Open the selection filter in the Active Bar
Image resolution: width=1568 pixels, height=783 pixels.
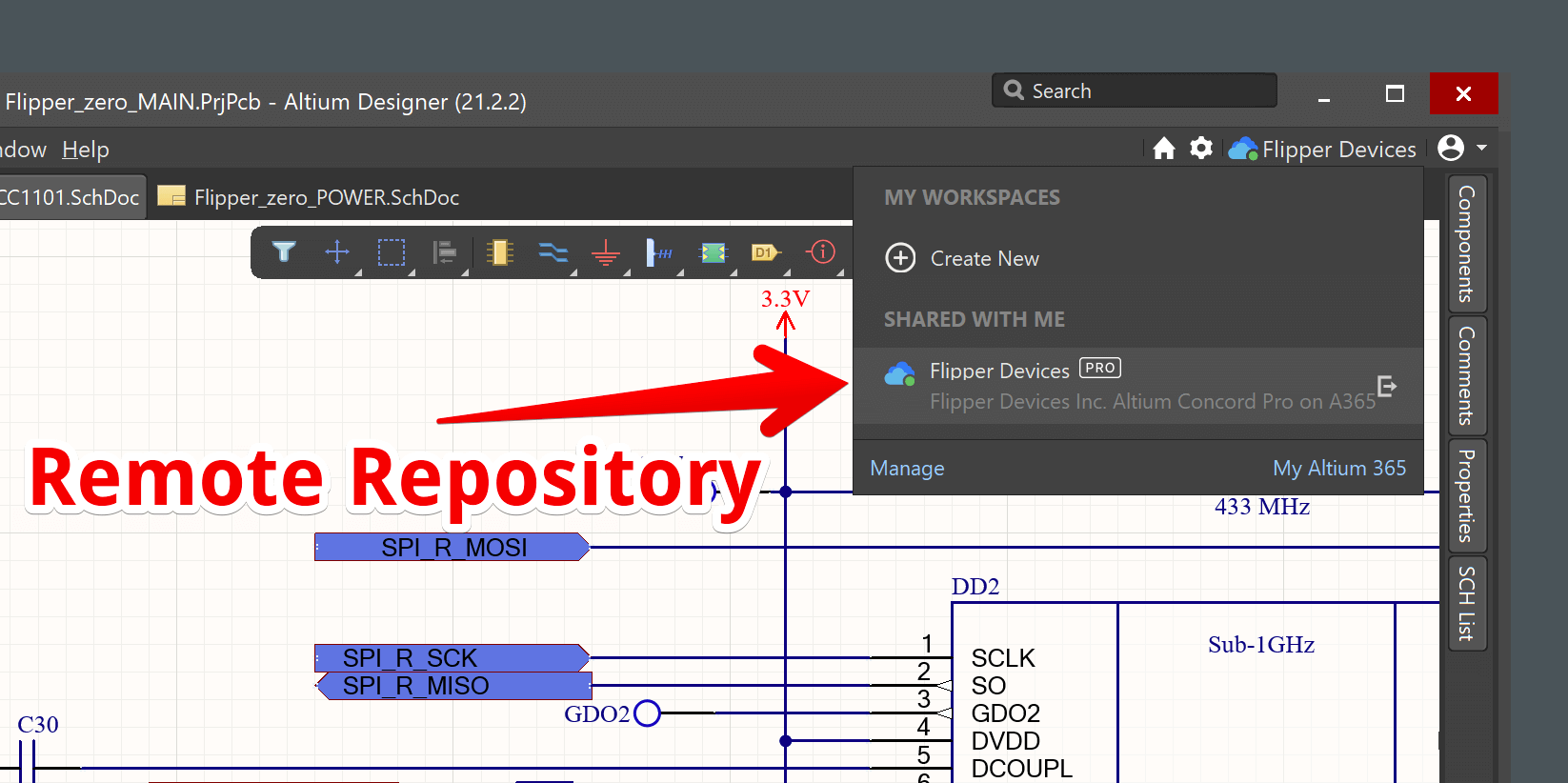pyautogui.click(x=284, y=251)
